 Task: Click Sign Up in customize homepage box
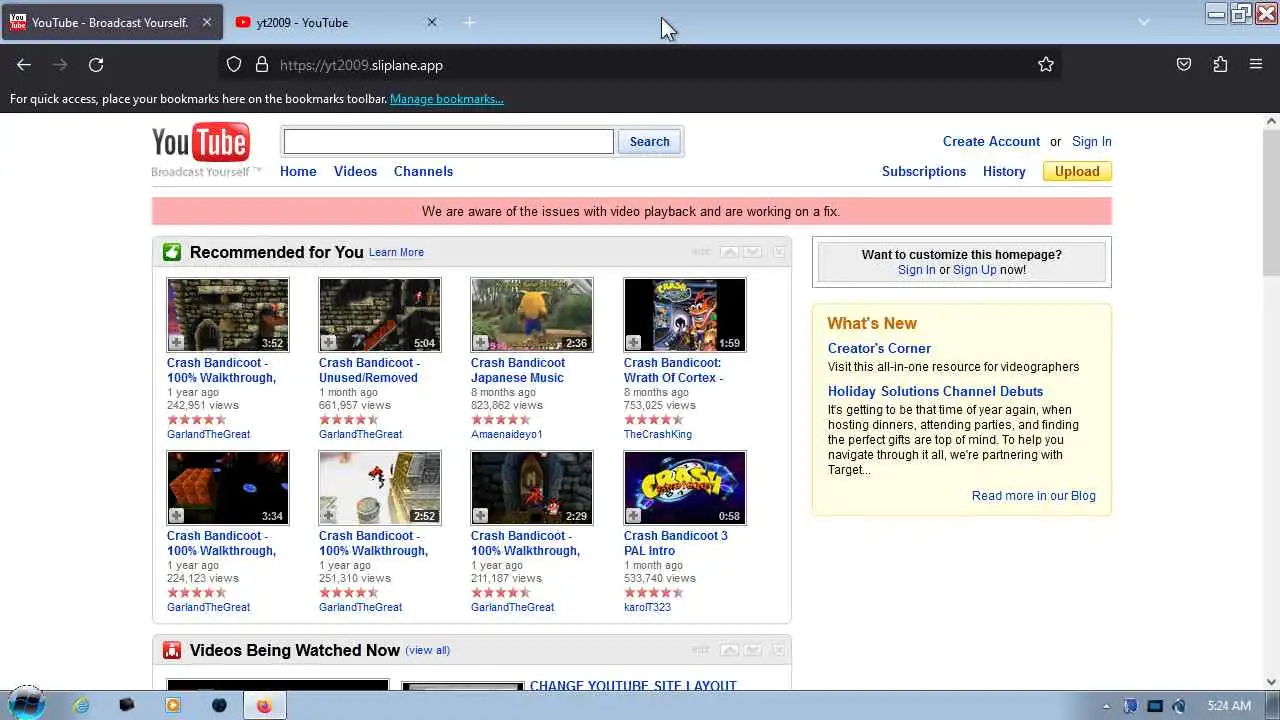click(x=975, y=270)
